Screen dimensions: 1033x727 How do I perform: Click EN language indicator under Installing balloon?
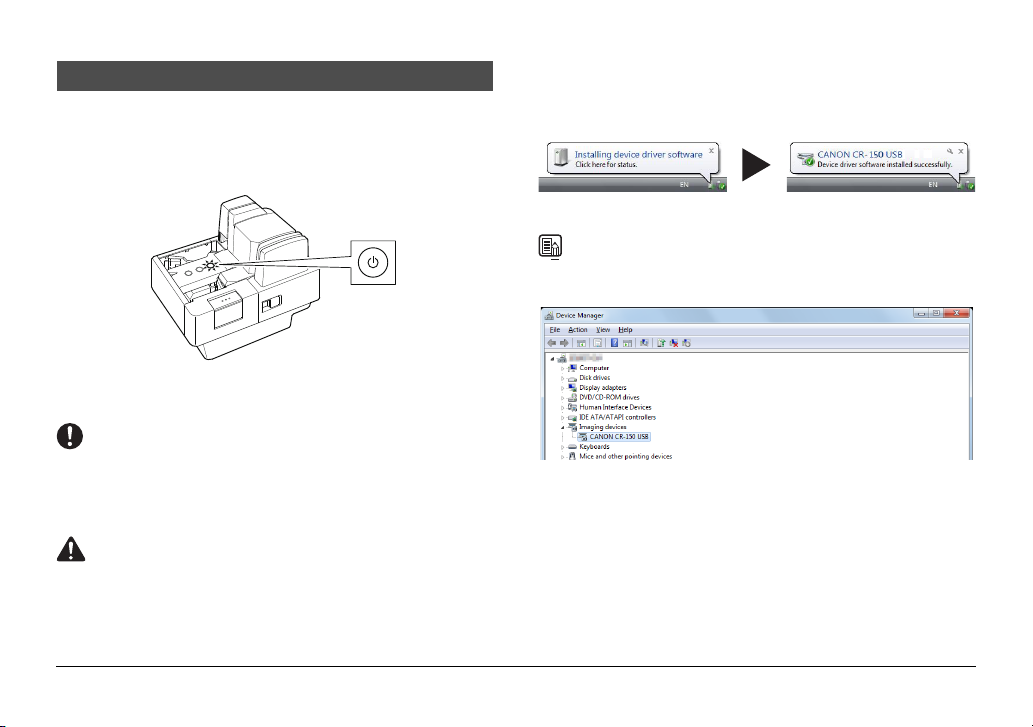[684, 185]
